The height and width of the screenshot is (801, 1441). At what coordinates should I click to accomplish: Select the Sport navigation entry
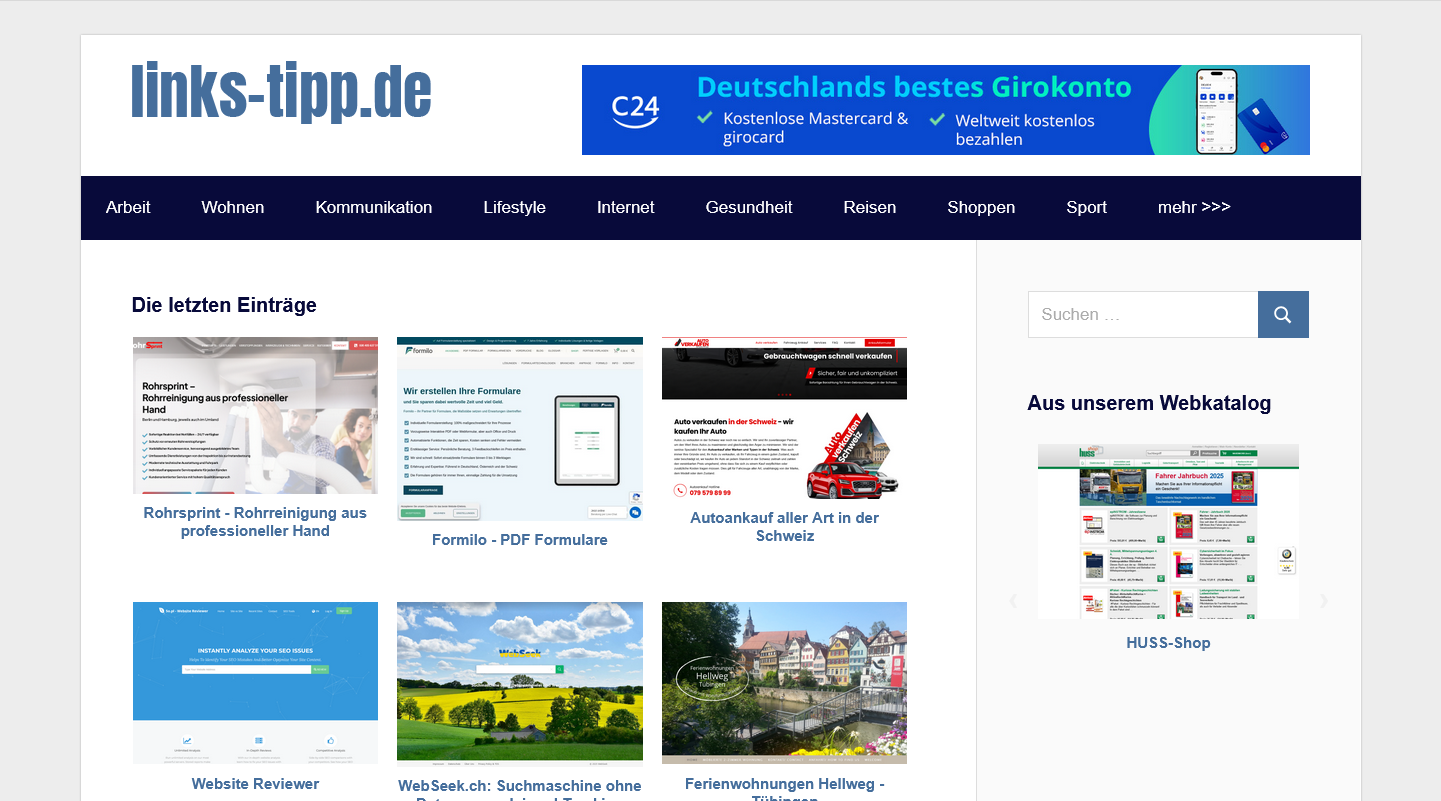click(x=1086, y=207)
